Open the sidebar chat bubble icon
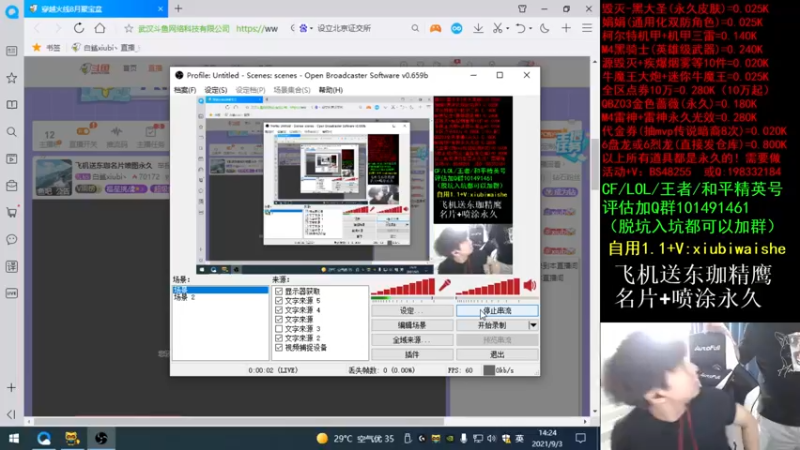The image size is (800, 450). tap(11, 239)
